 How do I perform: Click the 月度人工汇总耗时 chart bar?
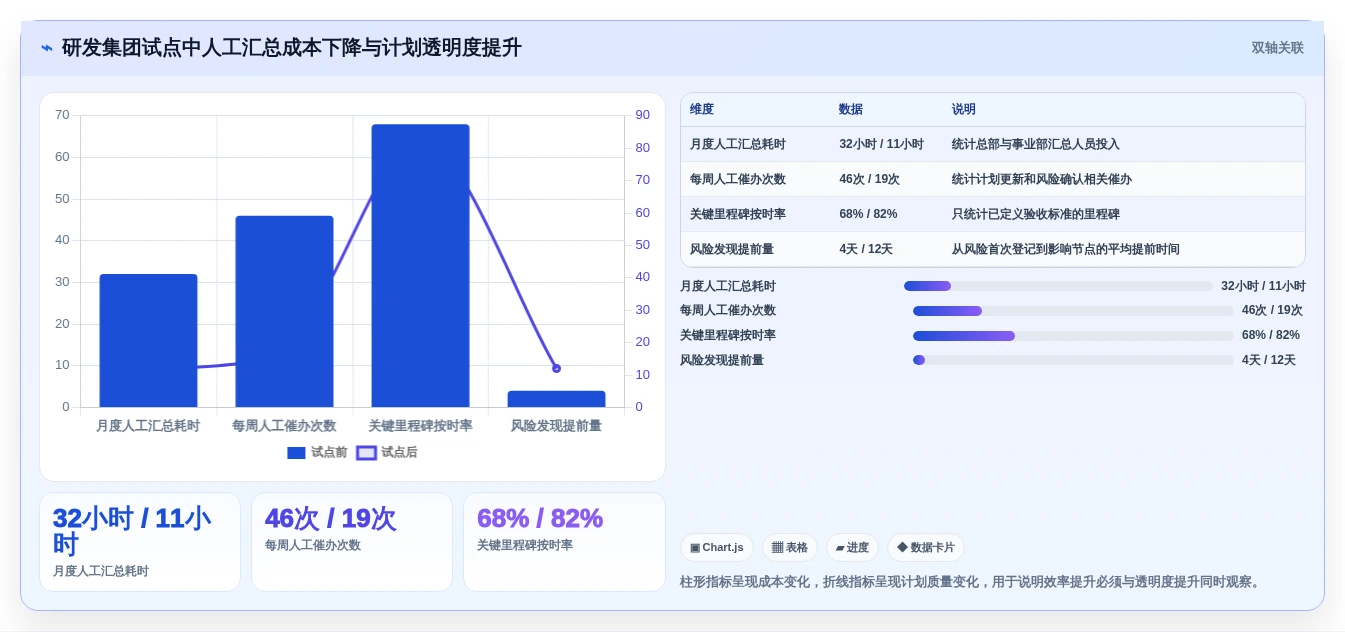tap(148, 340)
